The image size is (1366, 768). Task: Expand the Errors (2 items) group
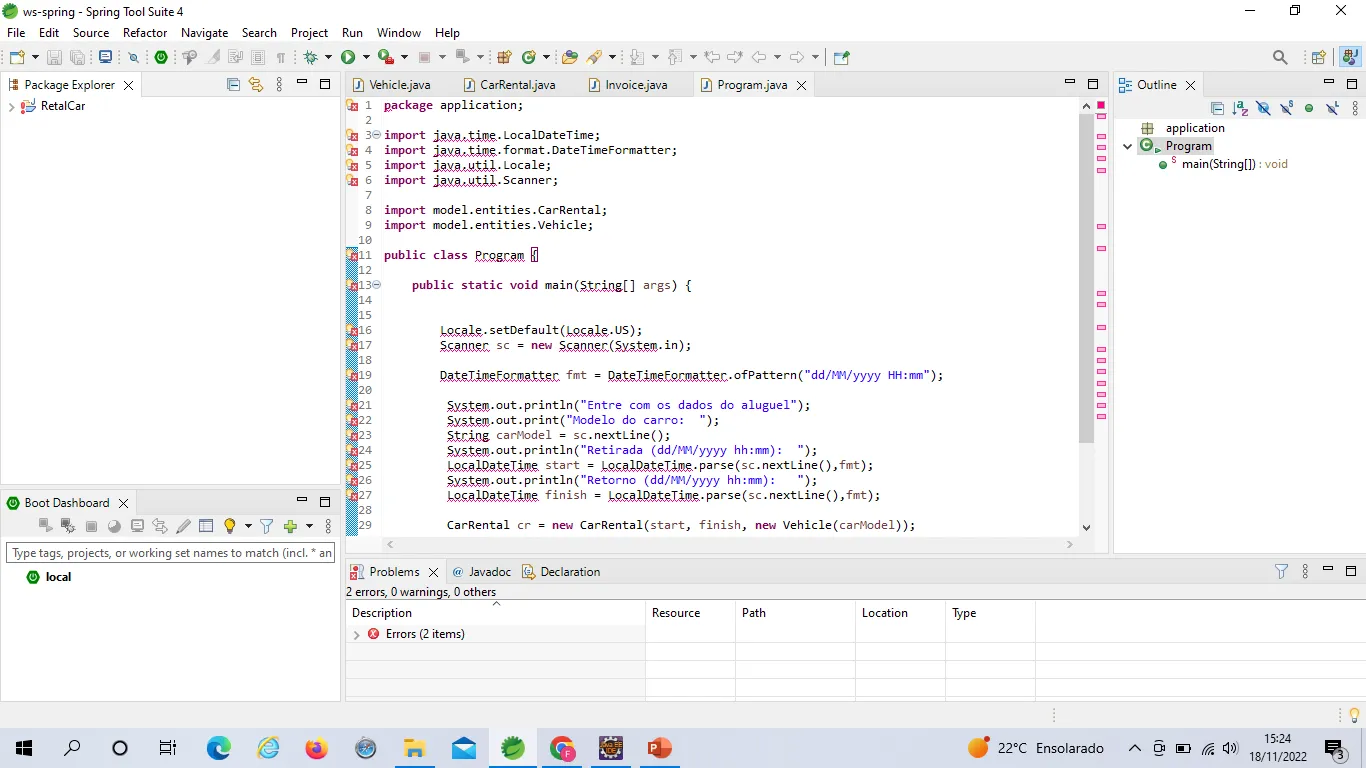[x=357, y=635]
